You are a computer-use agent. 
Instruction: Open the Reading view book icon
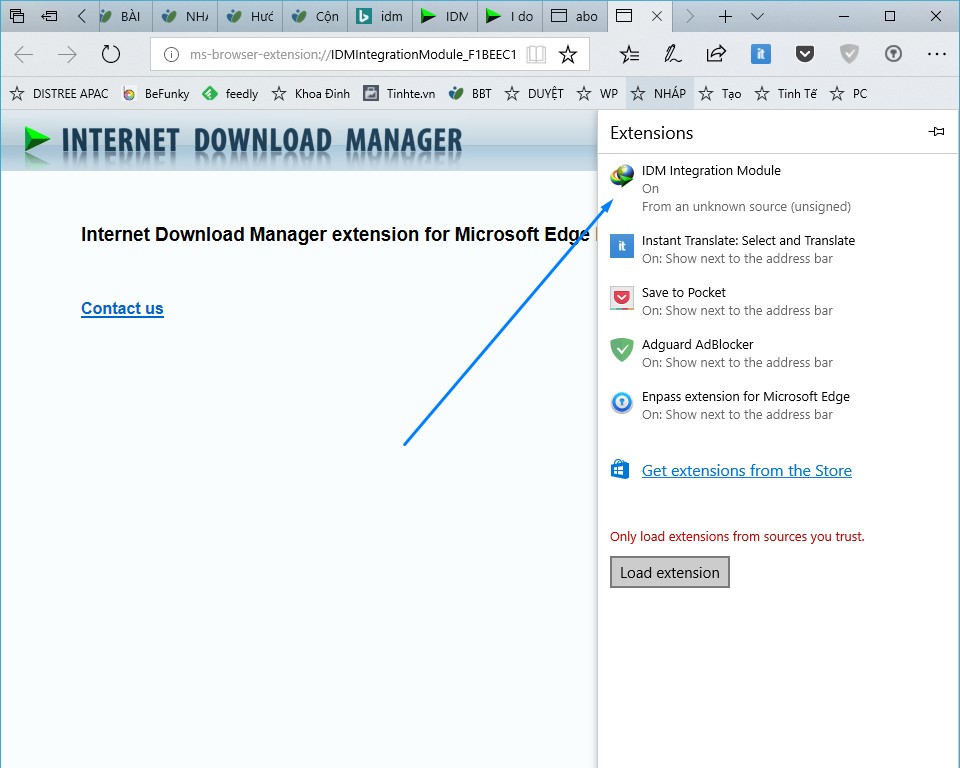536,55
